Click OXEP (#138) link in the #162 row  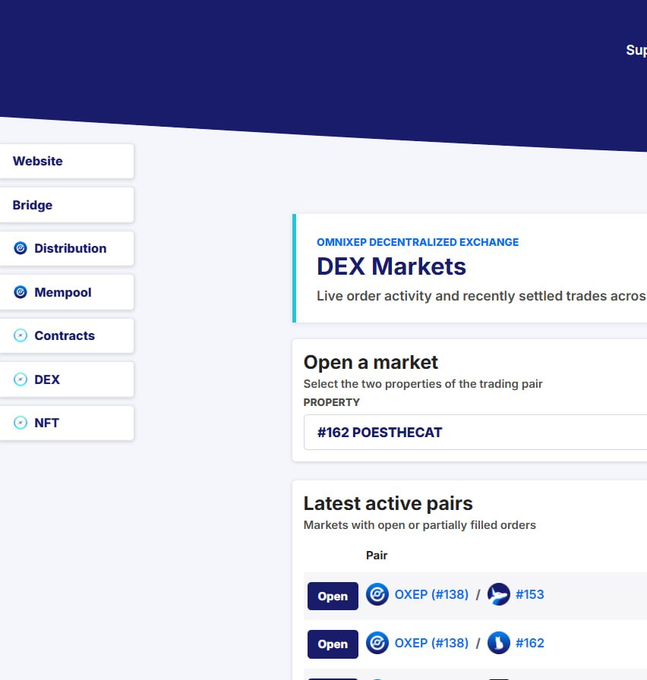(x=431, y=643)
